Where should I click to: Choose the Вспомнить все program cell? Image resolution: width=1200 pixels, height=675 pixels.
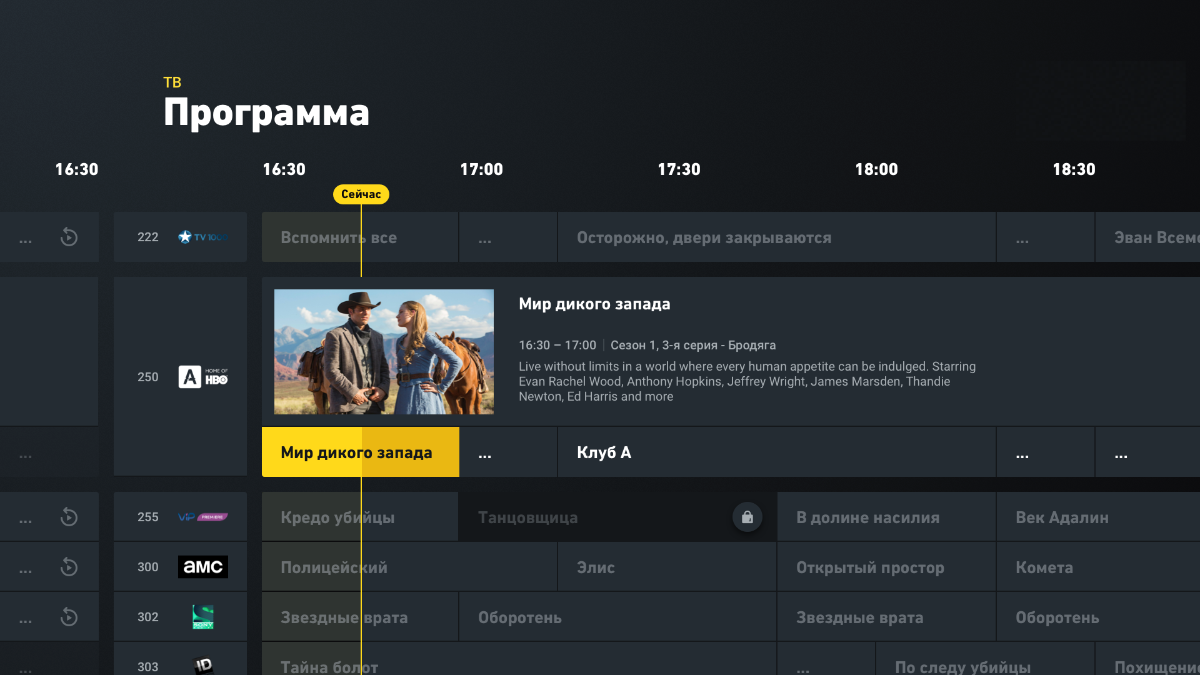pyautogui.click(x=360, y=237)
